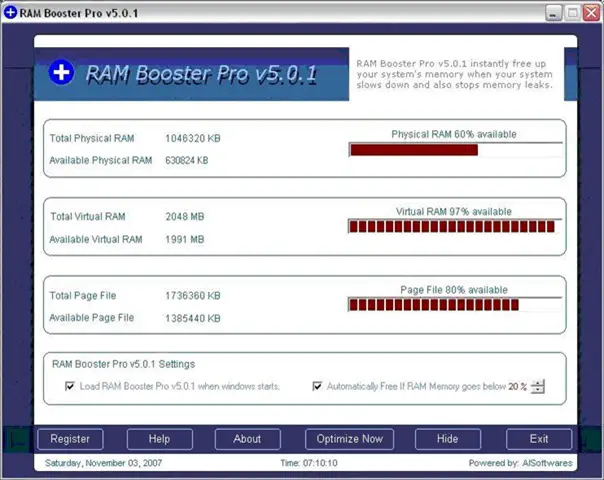Click the 'RAM Booster Pro v5.0.1 Settings' heading
This screenshot has width=604, height=480.
pyautogui.click(x=124, y=364)
